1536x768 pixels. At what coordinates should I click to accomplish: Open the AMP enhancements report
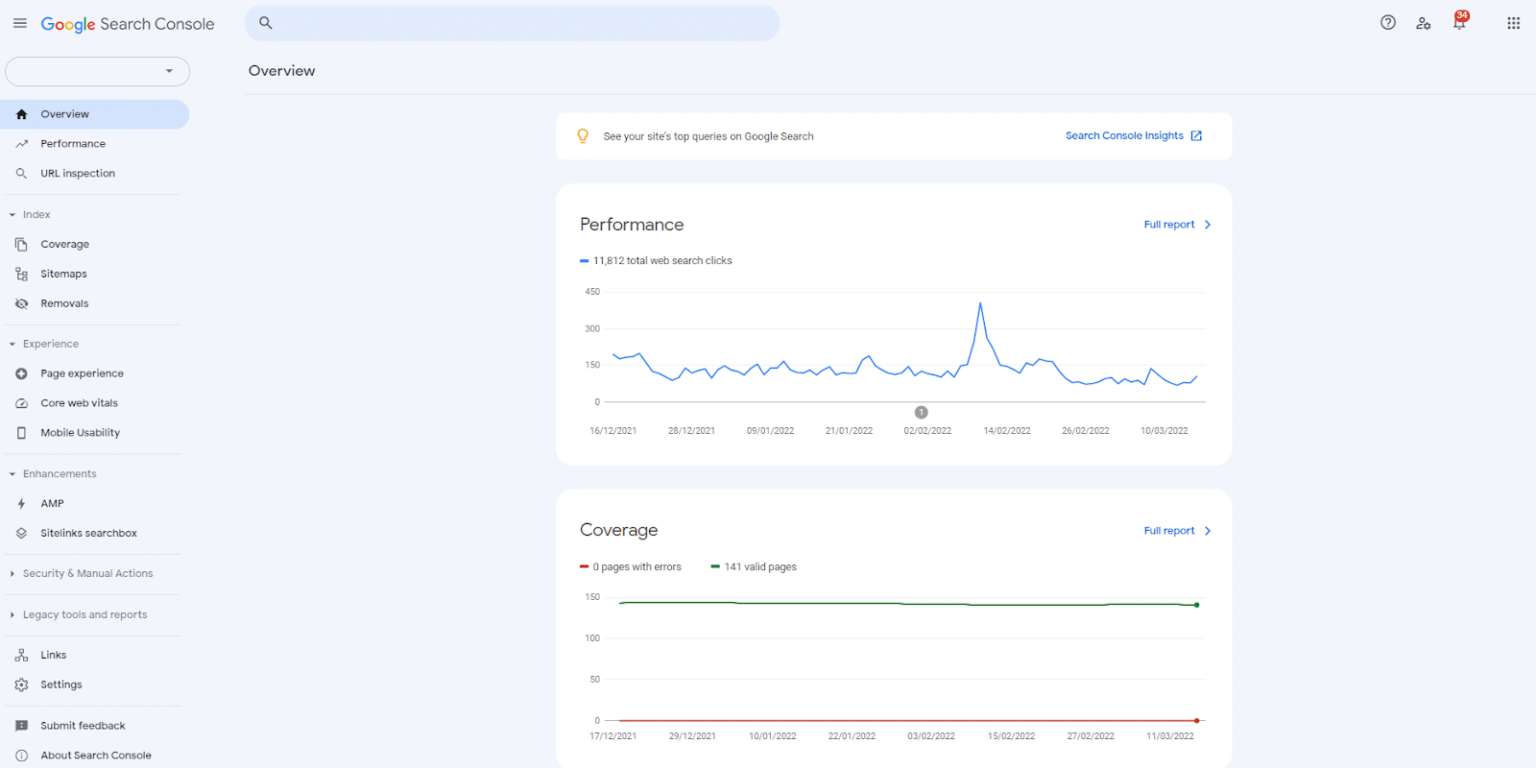(x=51, y=503)
